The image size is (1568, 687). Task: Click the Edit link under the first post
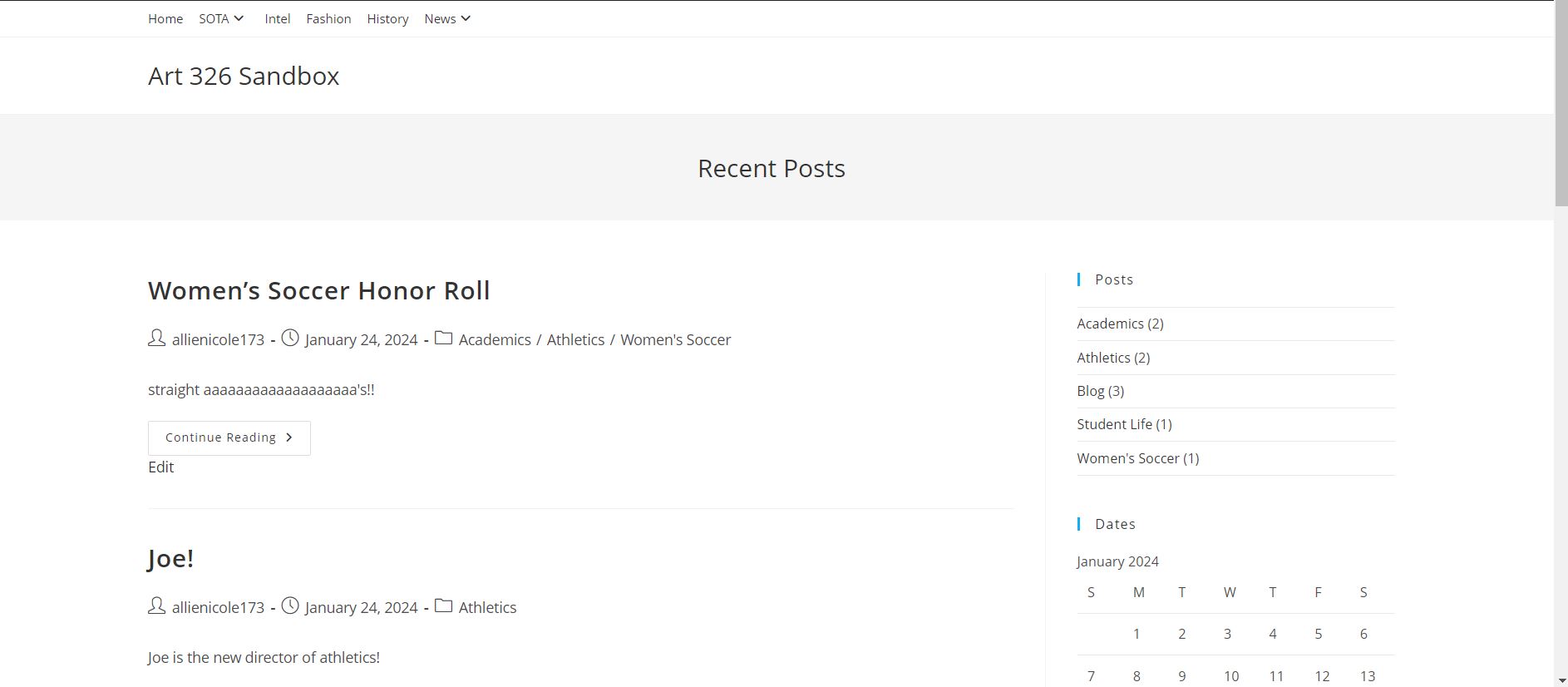(160, 467)
